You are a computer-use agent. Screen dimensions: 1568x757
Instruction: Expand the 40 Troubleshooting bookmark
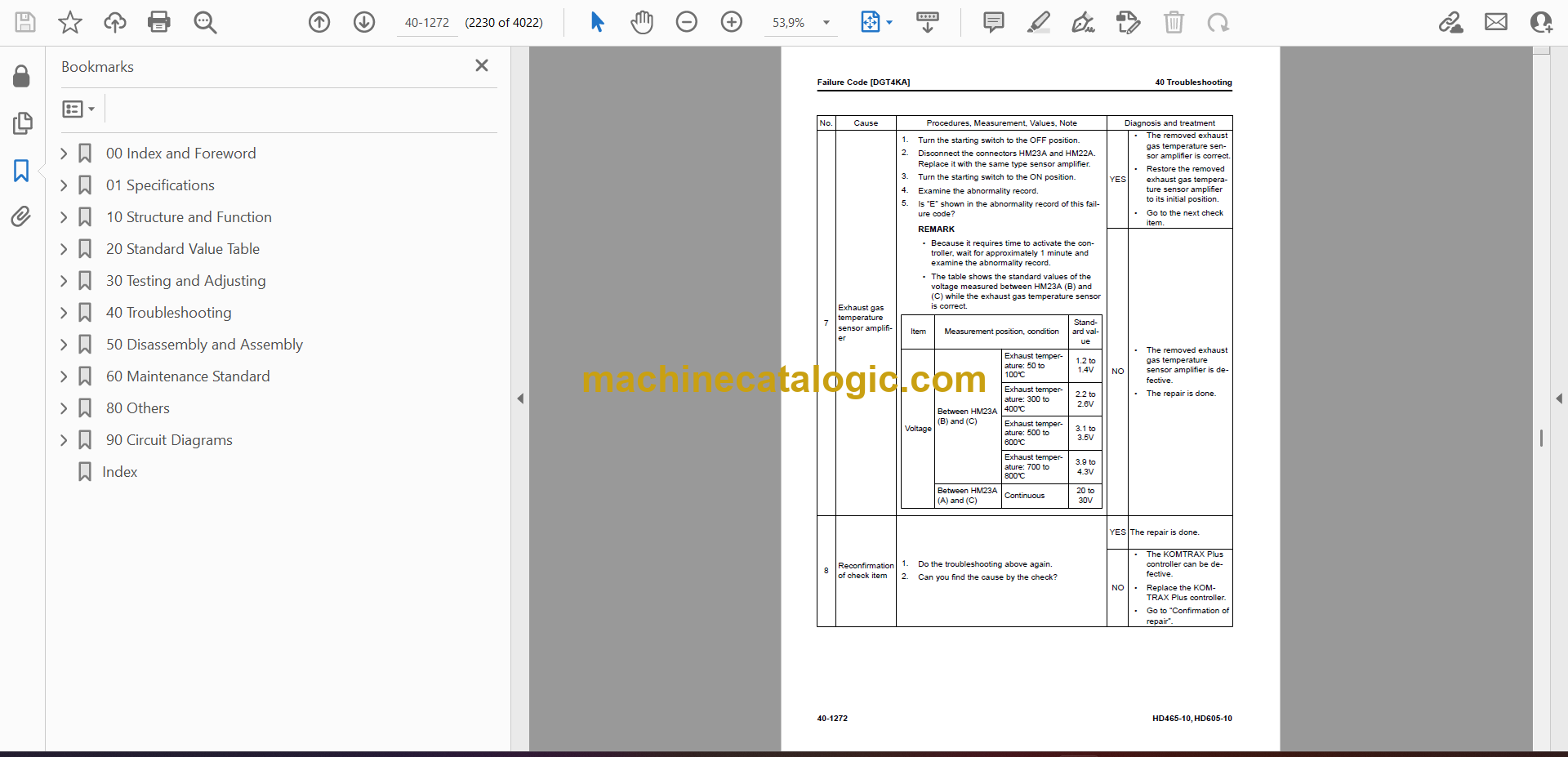pos(64,312)
